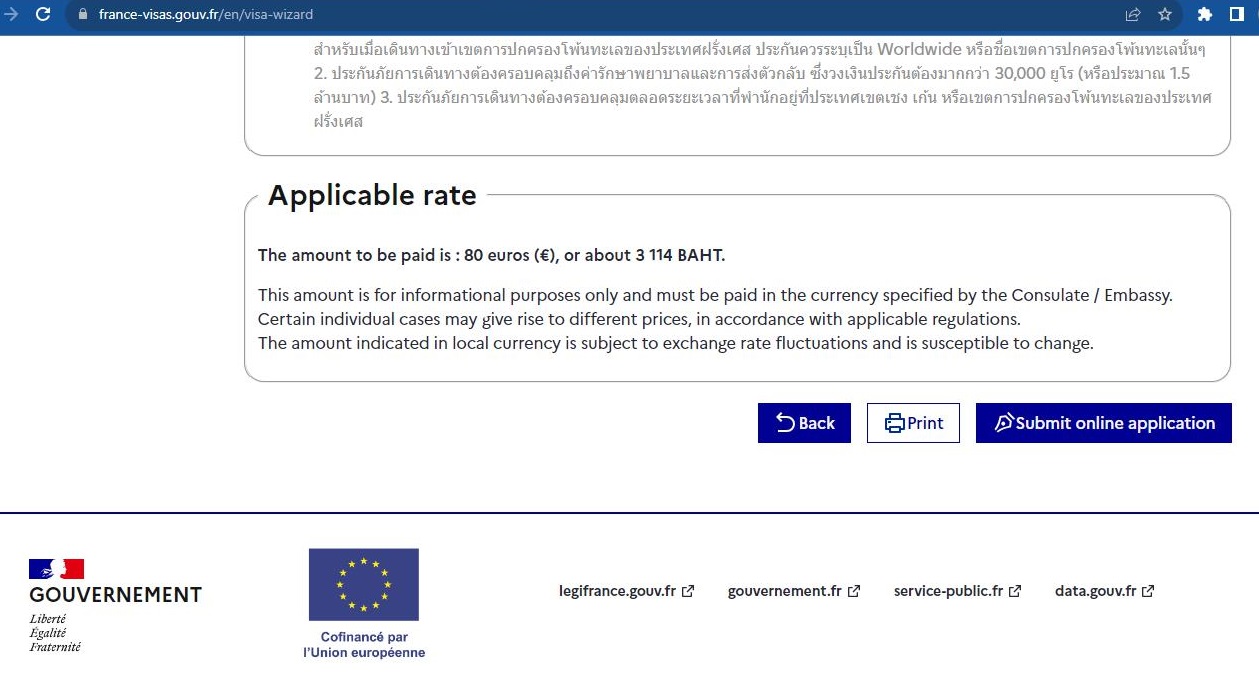Toggle the browser side panel
Image resolution: width=1259 pixels, height=673 pixels.
pos(1237,15)
